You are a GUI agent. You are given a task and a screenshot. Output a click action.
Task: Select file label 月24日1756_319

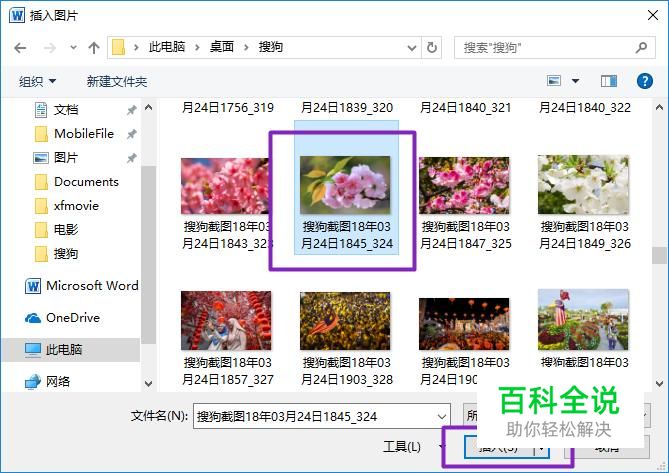pyautogui.click(x=227, y=108)
